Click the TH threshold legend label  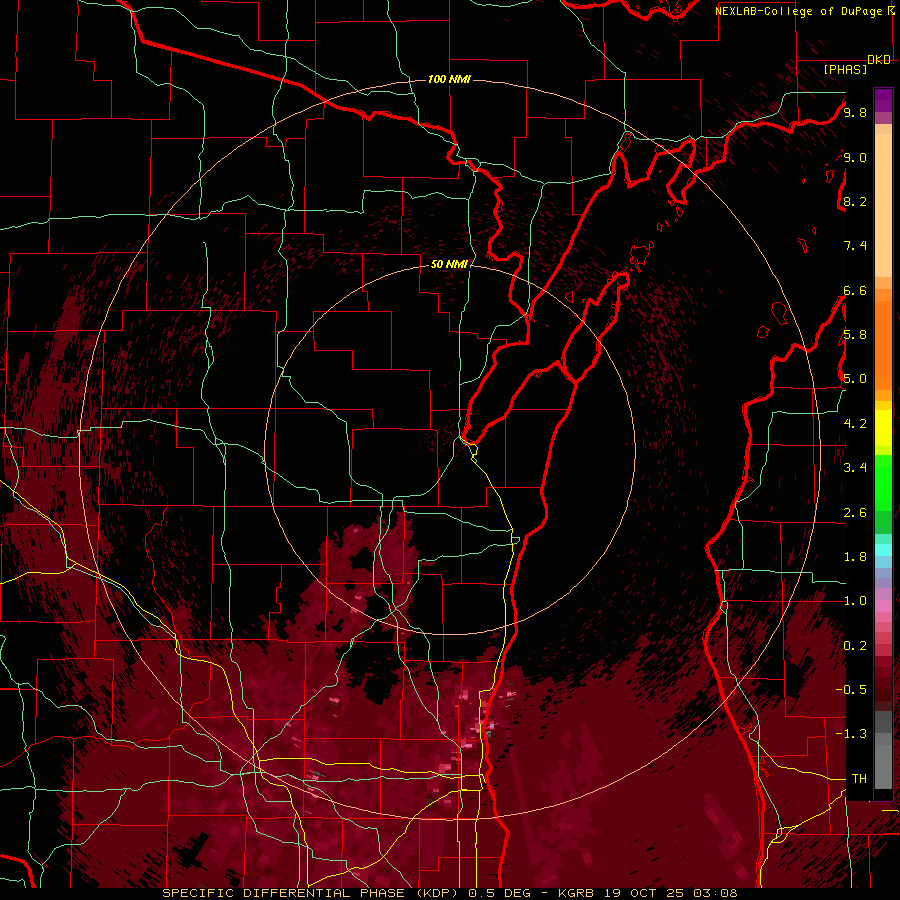point(859,779)
